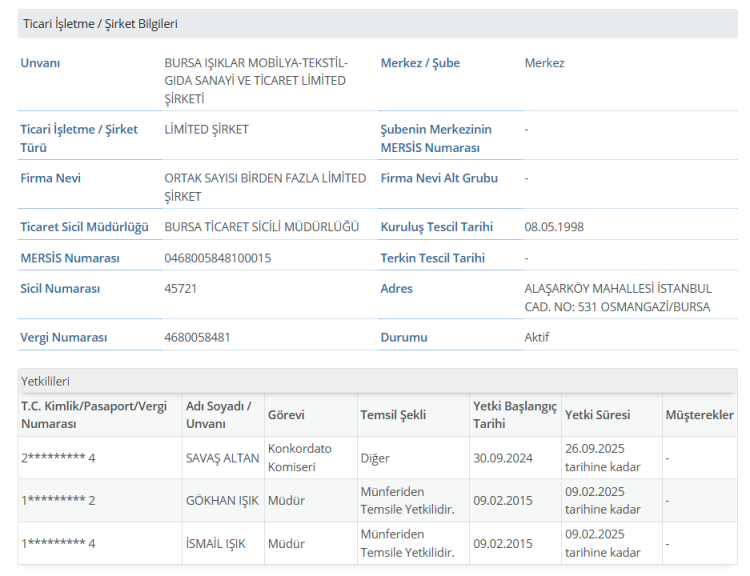
Task: Click the Görevi column header
Action: point(286,415)
